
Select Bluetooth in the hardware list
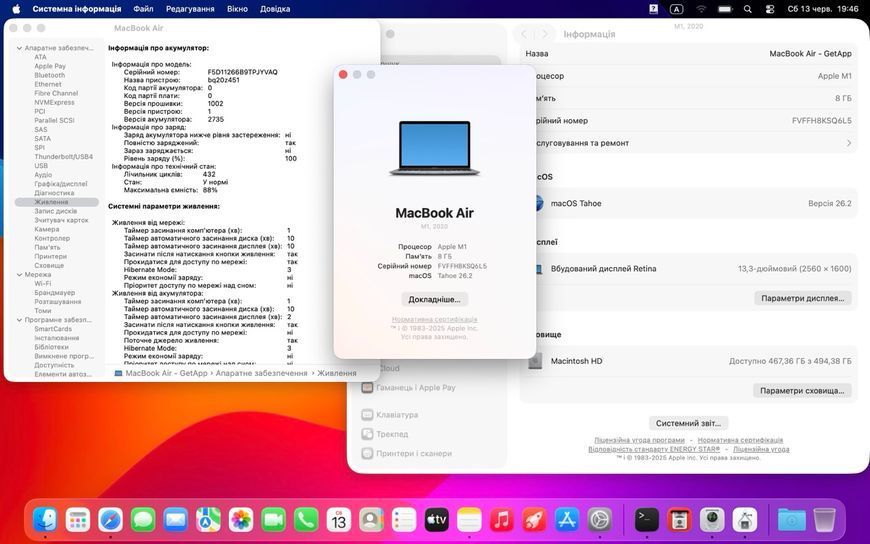click(49, 75)
